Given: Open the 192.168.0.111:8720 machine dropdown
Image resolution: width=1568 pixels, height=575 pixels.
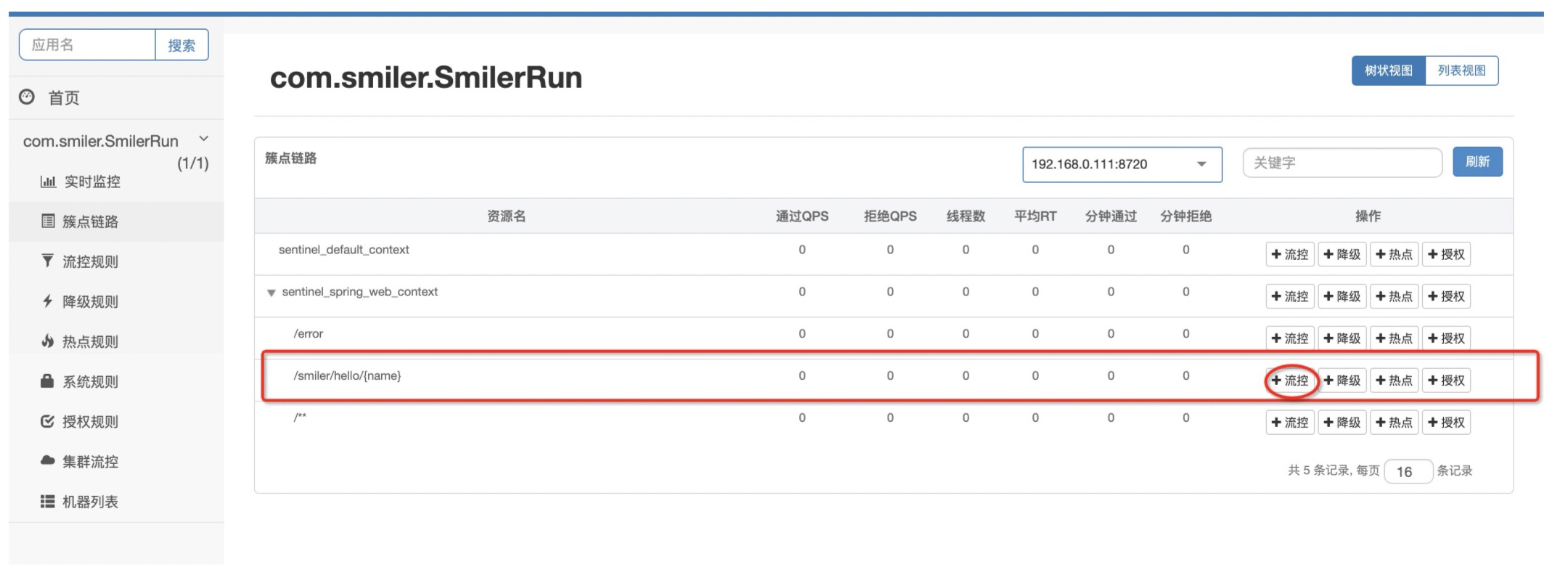Looking at the screenshot, I should coord(1122,164).
